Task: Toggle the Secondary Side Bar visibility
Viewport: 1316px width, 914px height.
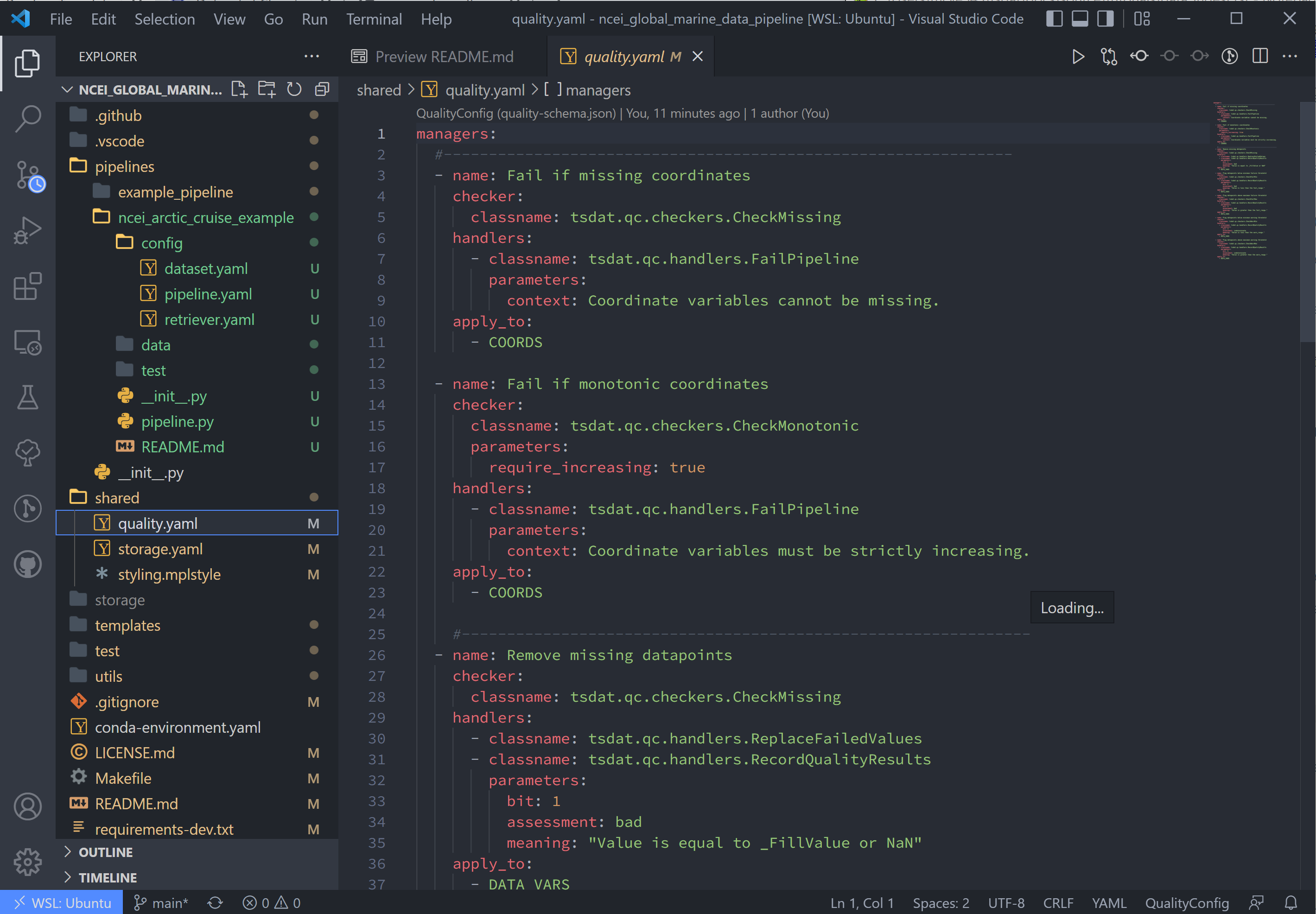Action: [1105, 19]
